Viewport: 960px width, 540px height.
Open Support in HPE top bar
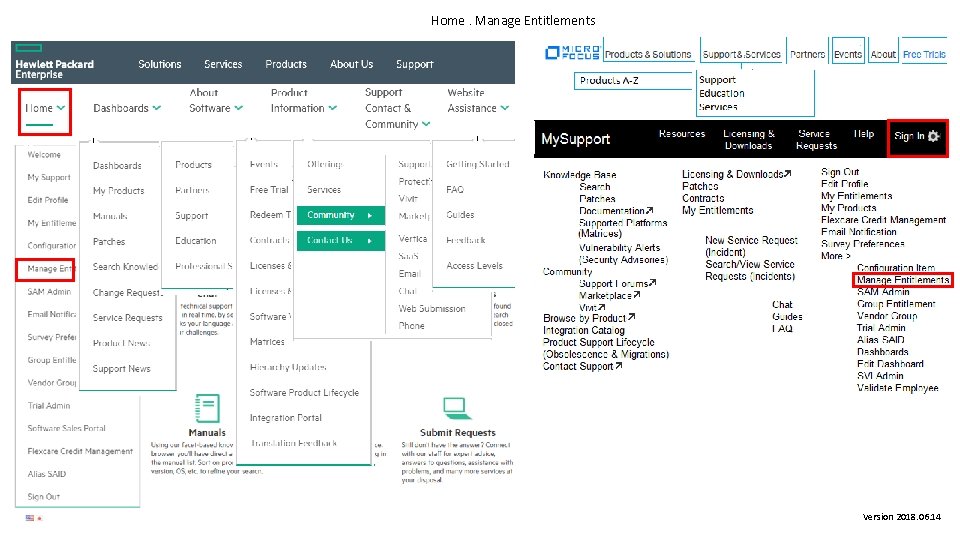click(x=414, y=64)
